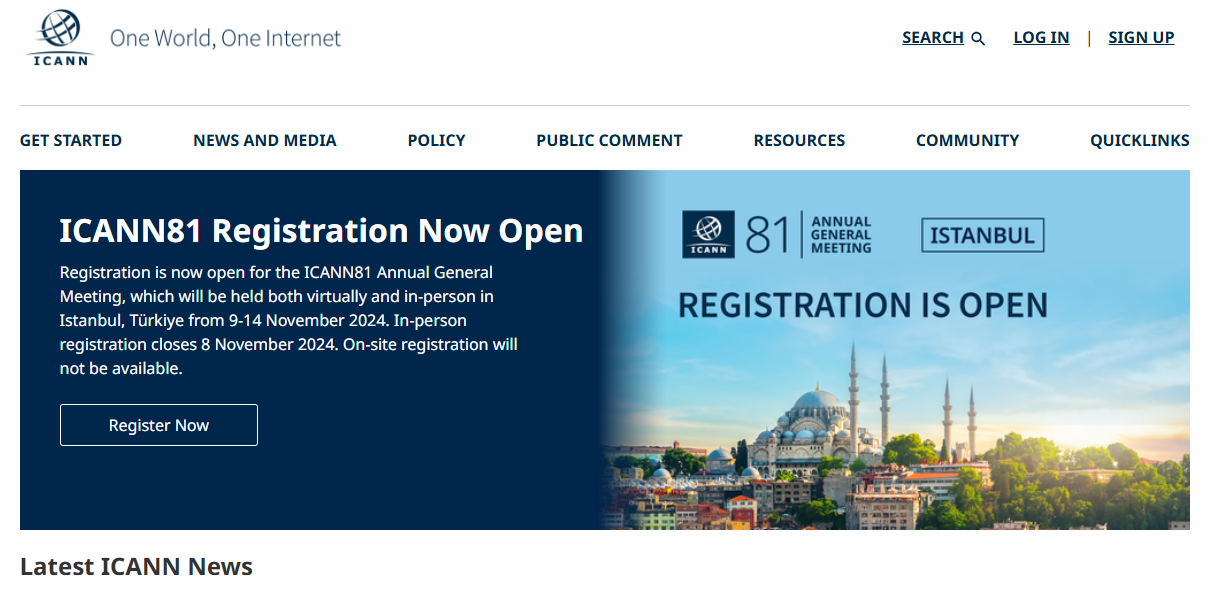Viewport: 1217px width, 590px height.
Task: Click LOG IN link
Action: [x=1041, y=38]
